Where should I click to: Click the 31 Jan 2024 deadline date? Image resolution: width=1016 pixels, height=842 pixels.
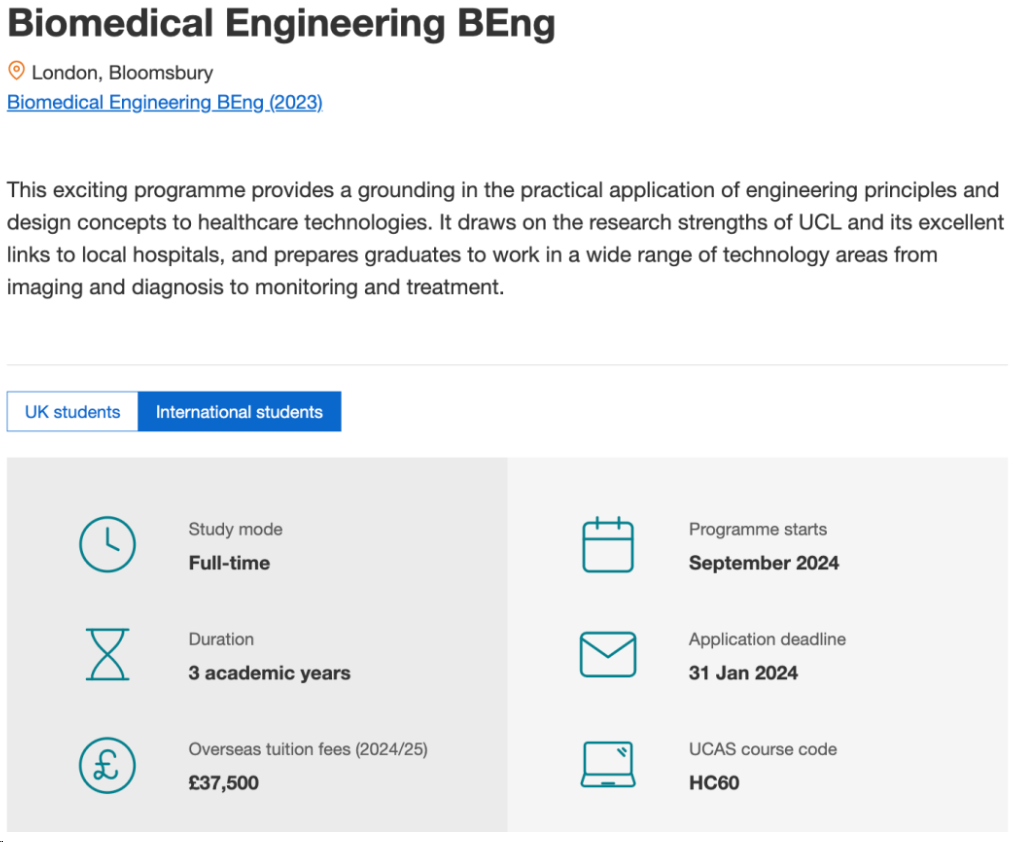click(x=743, y=673)
